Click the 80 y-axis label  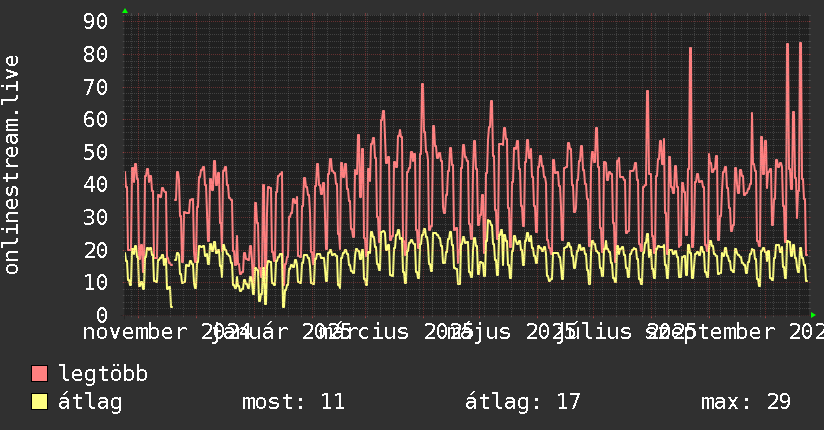pyautogui.click(x=96, y=54)
